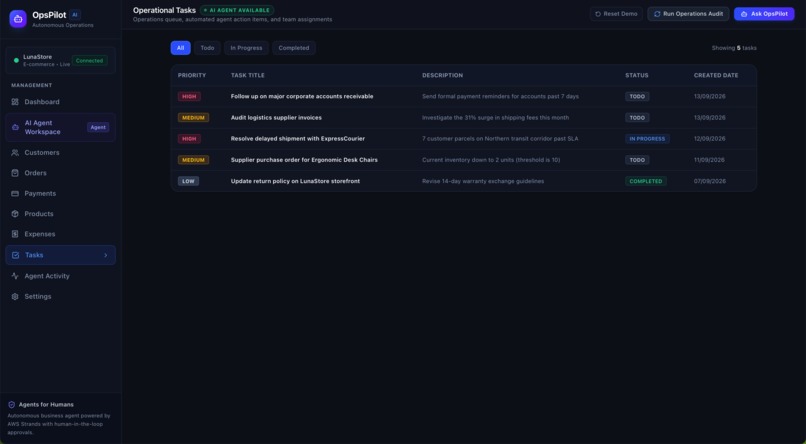The image size is (806, 444).
Task: Click the AI Agent Workspace robot icon
Action: (x=15, y=127)
